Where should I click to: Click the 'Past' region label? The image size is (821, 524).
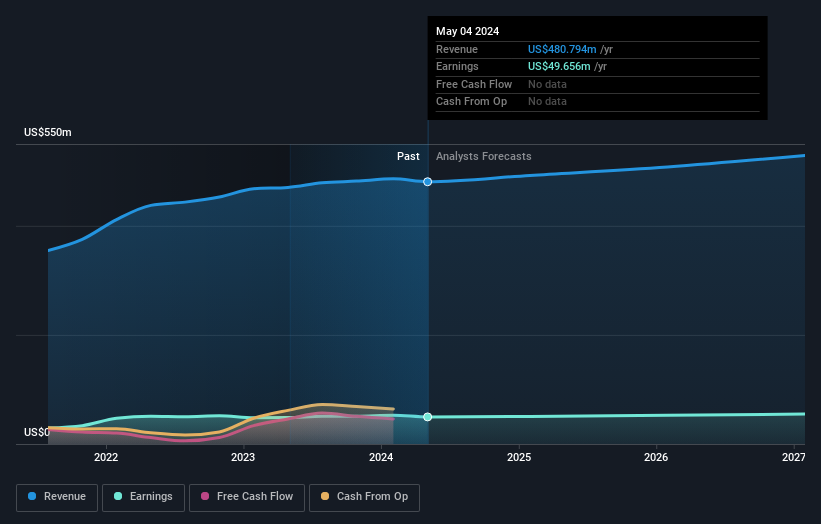click(x=408, y=156)
